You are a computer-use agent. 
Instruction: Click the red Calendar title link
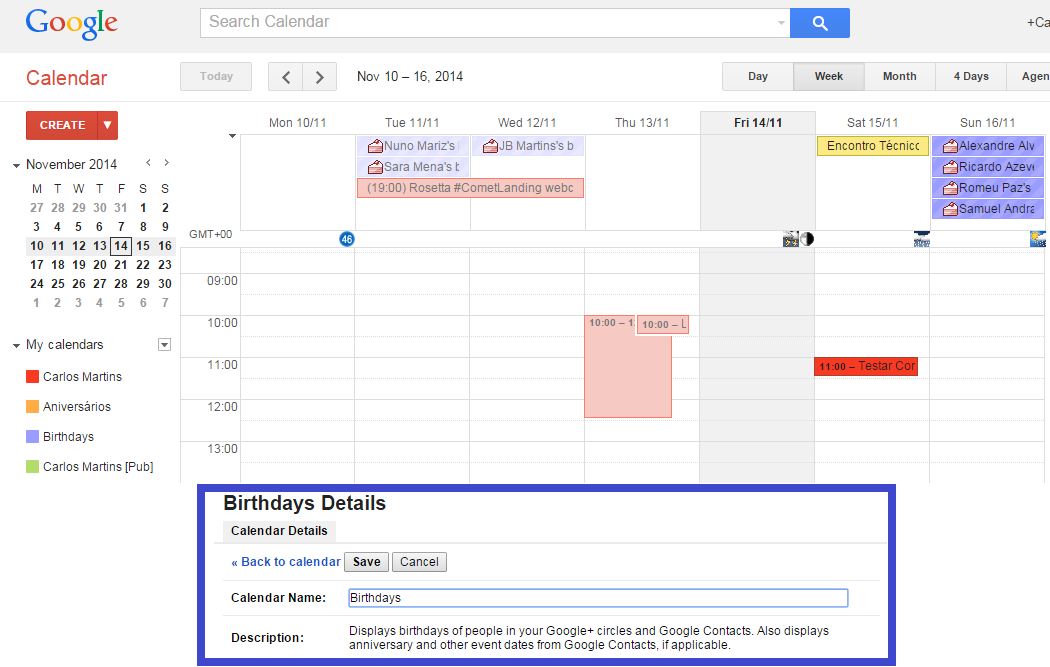coord(66,78)
